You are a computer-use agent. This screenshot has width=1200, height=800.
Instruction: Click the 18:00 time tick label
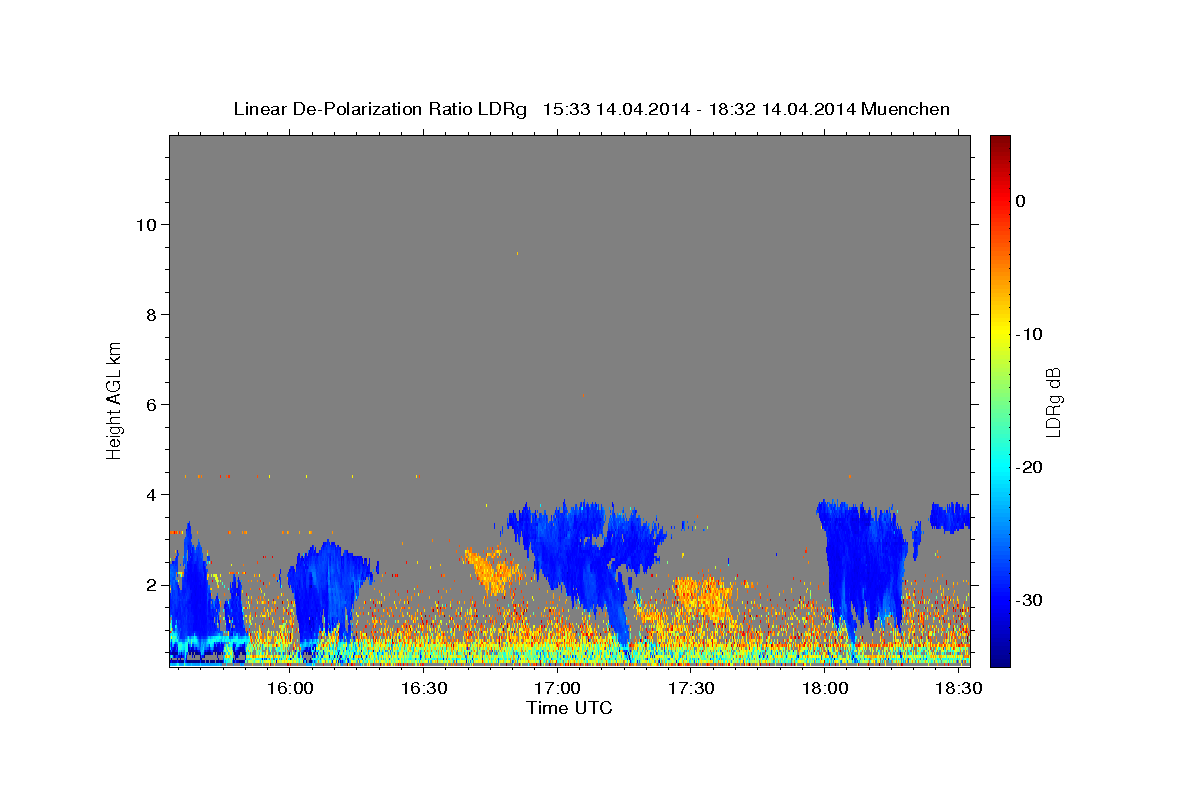824,688
